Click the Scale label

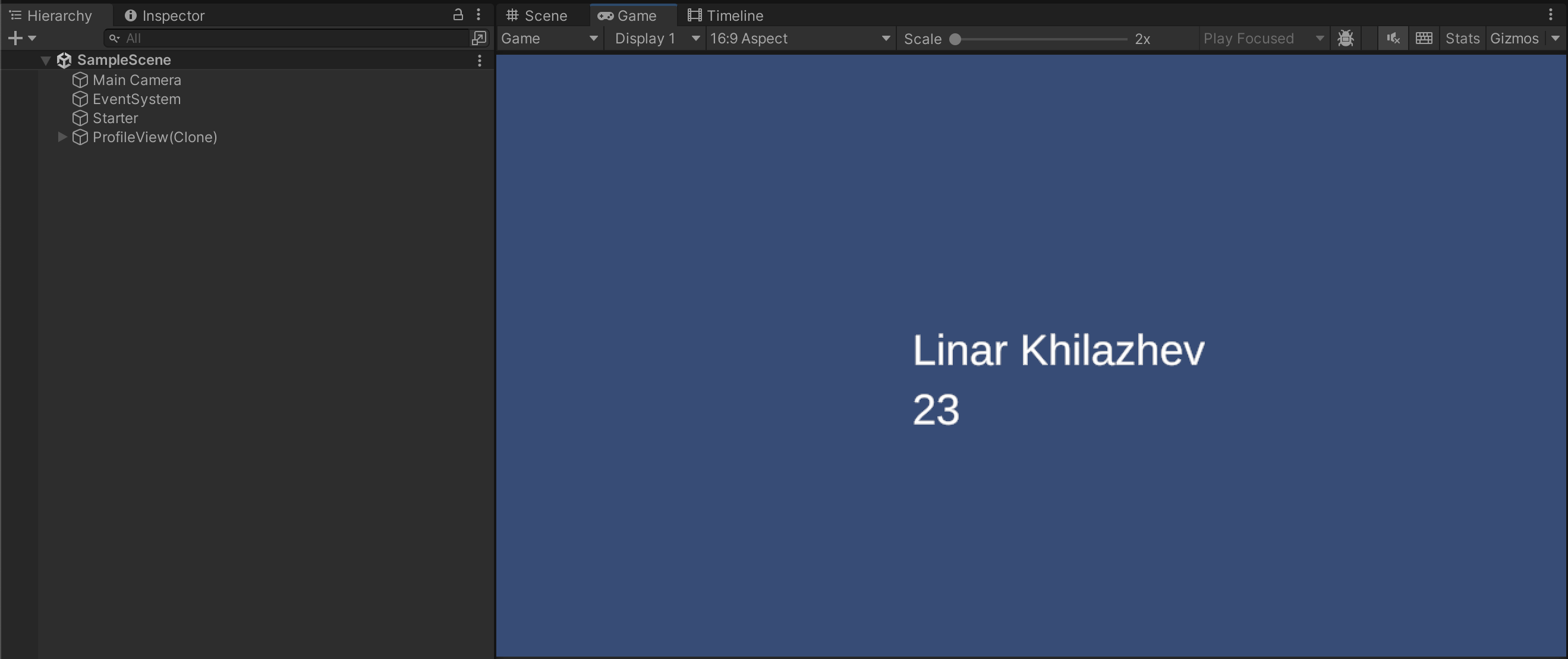(x=922, y=39)
